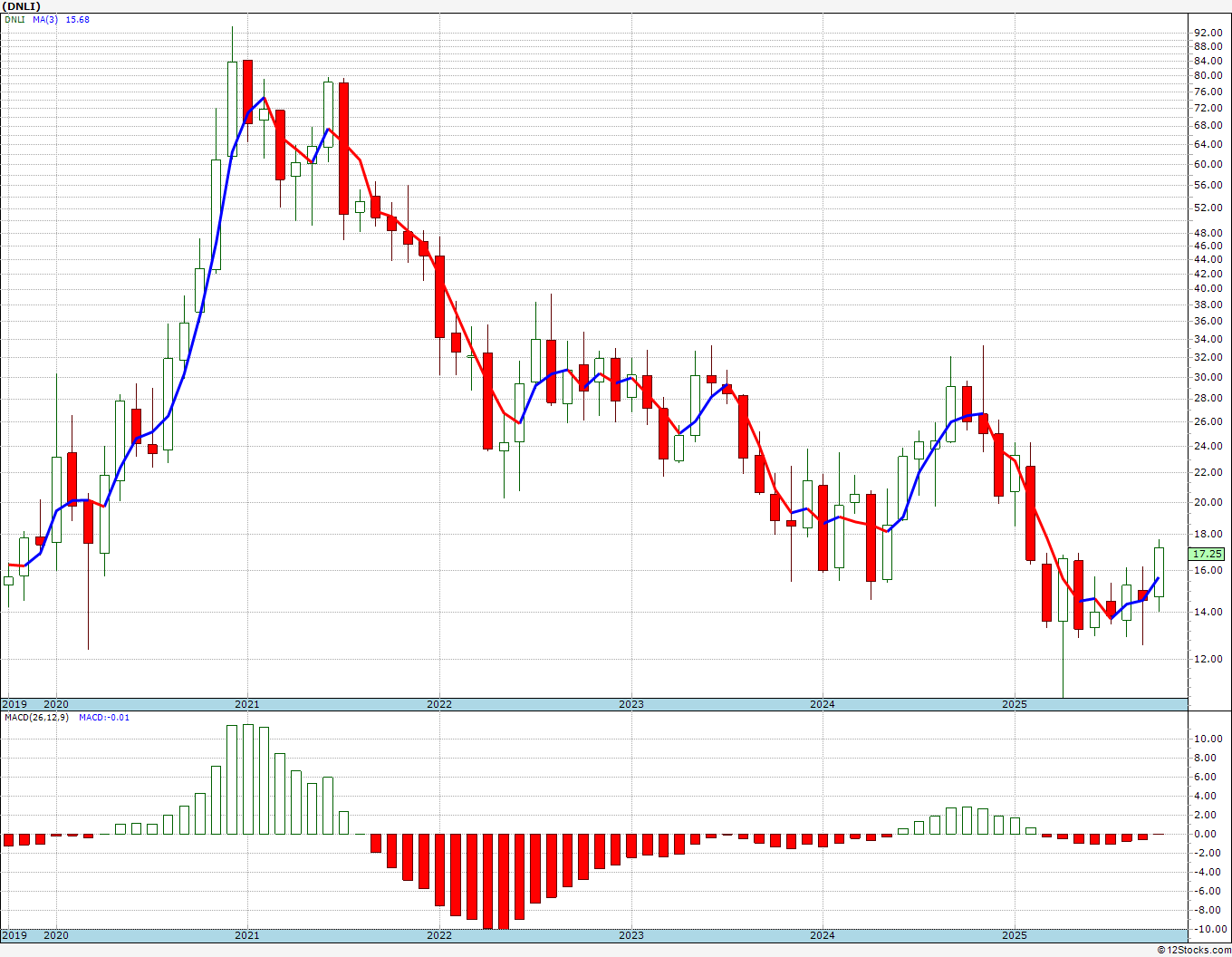Click 2023 on the price chart time axis
This screenshot has width=1232, height=957.
[631, 704]
